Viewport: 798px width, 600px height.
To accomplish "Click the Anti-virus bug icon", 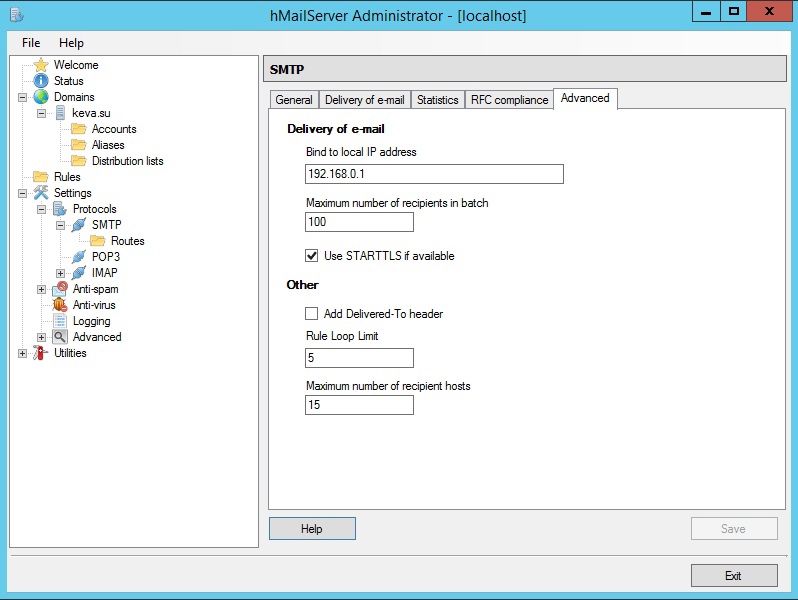I will coord(60,305).
